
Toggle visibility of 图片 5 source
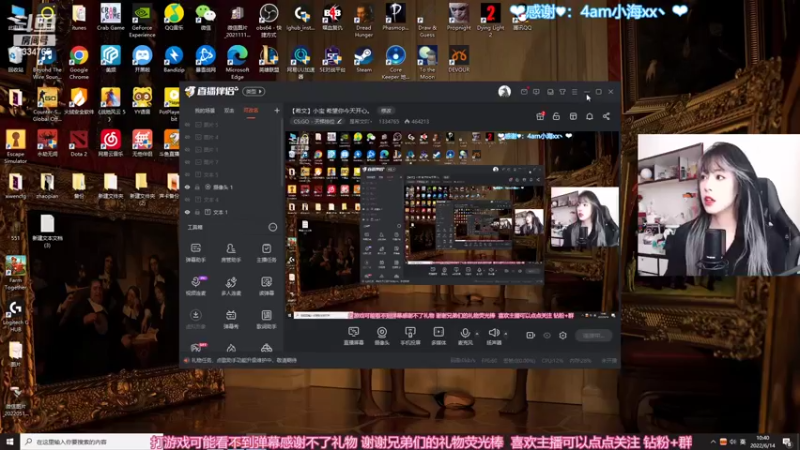point(187,124)
